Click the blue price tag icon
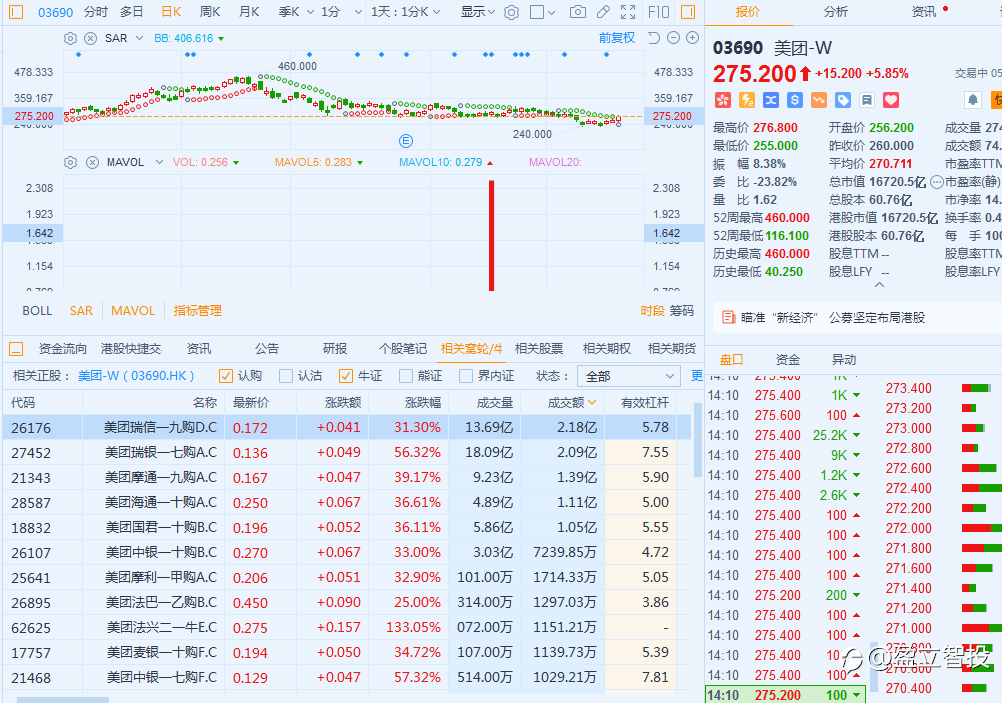This screenshot has width=1002, height=703. point(843,100)
